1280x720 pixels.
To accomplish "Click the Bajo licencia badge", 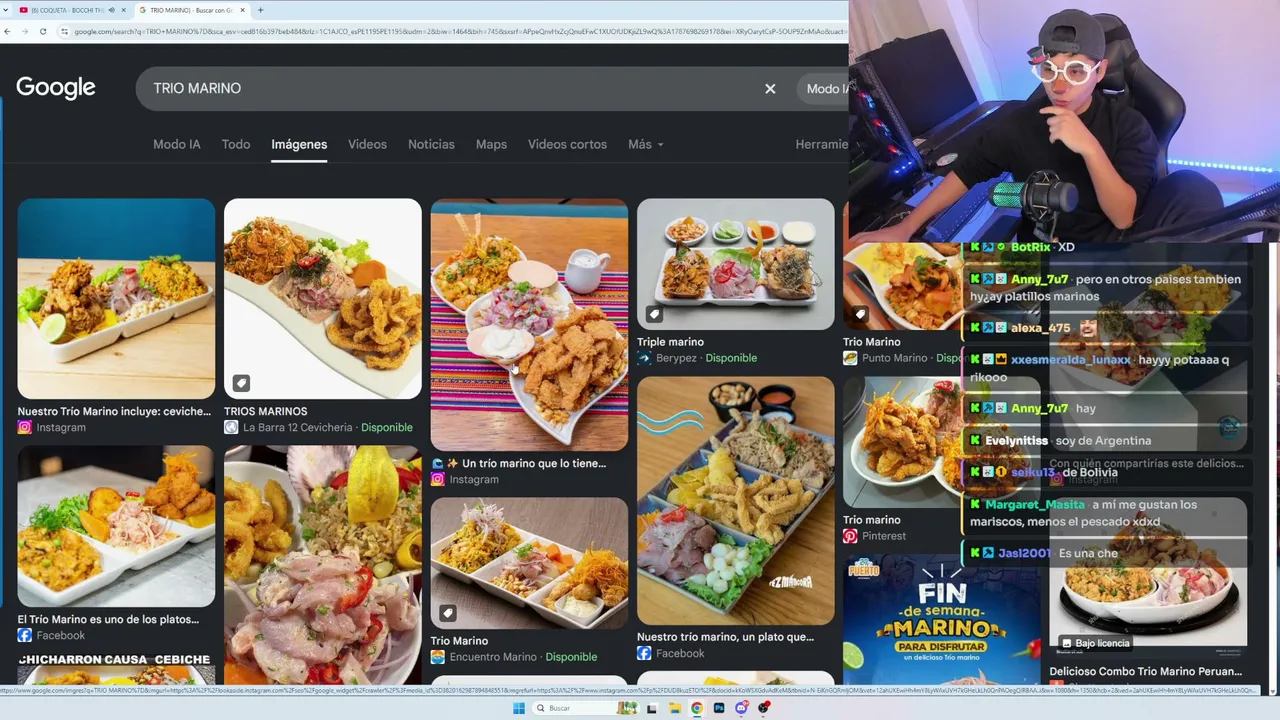I will 1096,644.
